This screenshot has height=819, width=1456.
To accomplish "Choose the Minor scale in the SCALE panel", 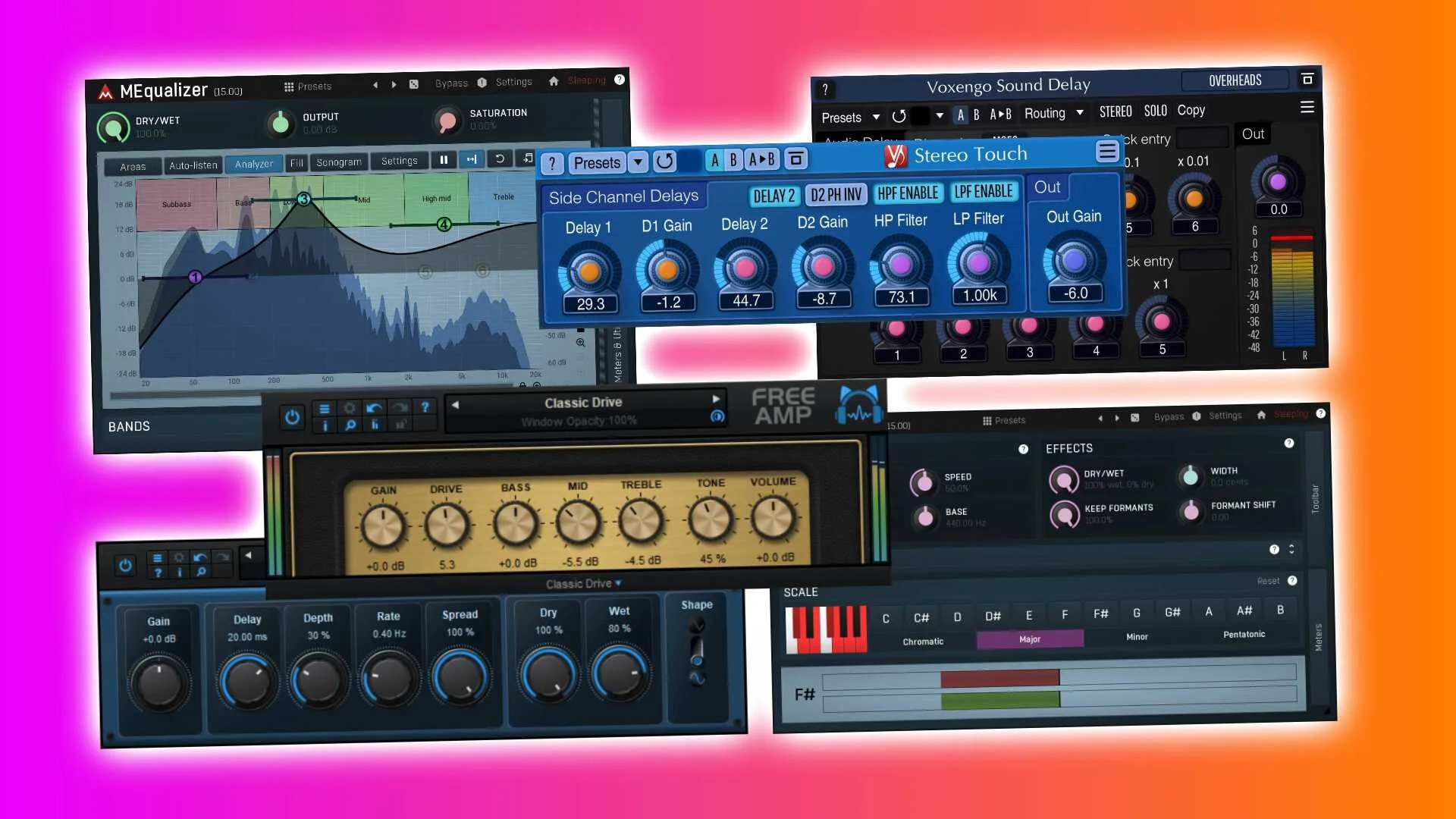I will (1137, 637).
